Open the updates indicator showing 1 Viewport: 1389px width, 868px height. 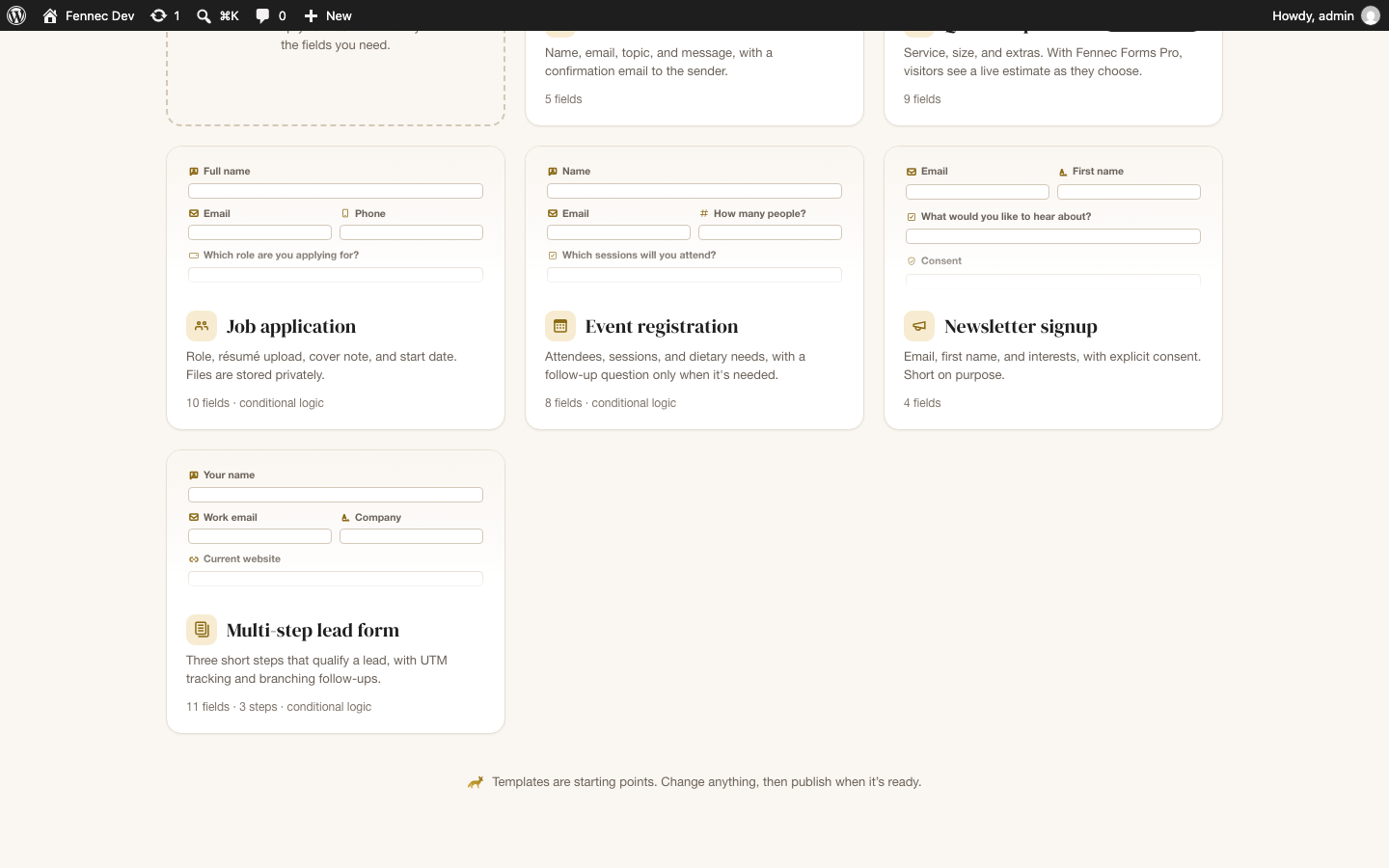point(166,15)
